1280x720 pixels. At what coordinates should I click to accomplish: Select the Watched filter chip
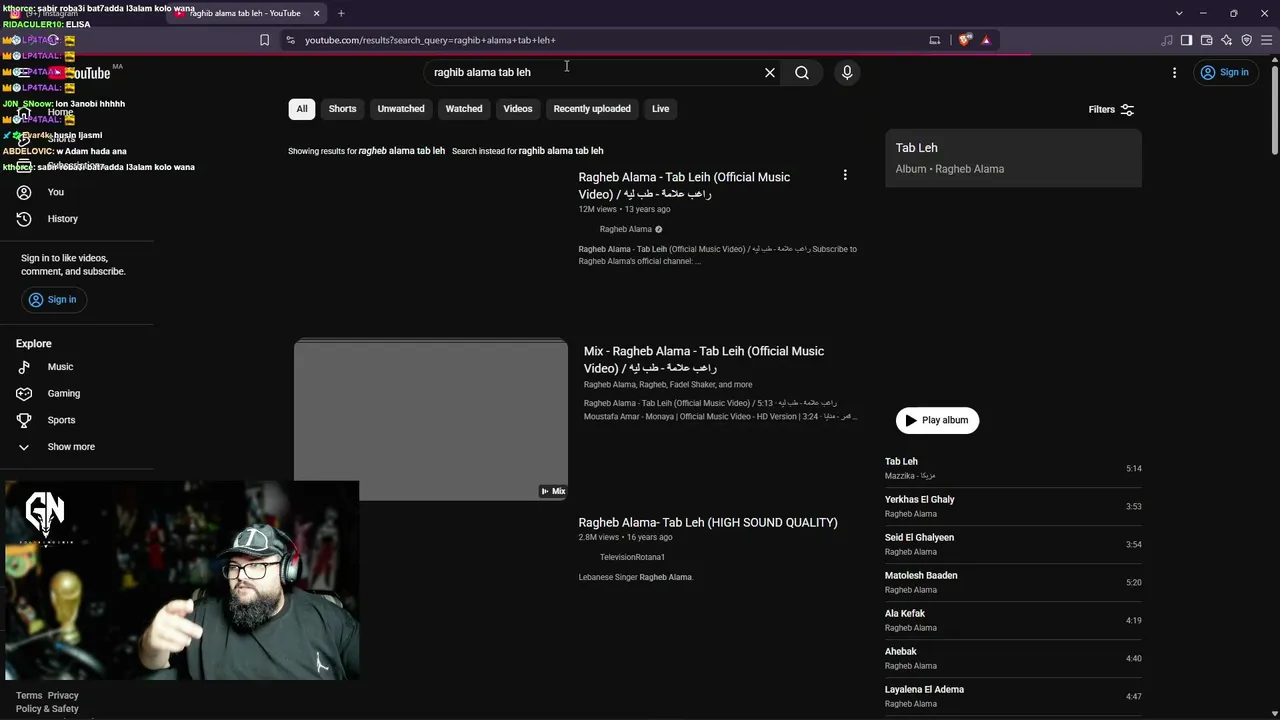coord(464,109)
